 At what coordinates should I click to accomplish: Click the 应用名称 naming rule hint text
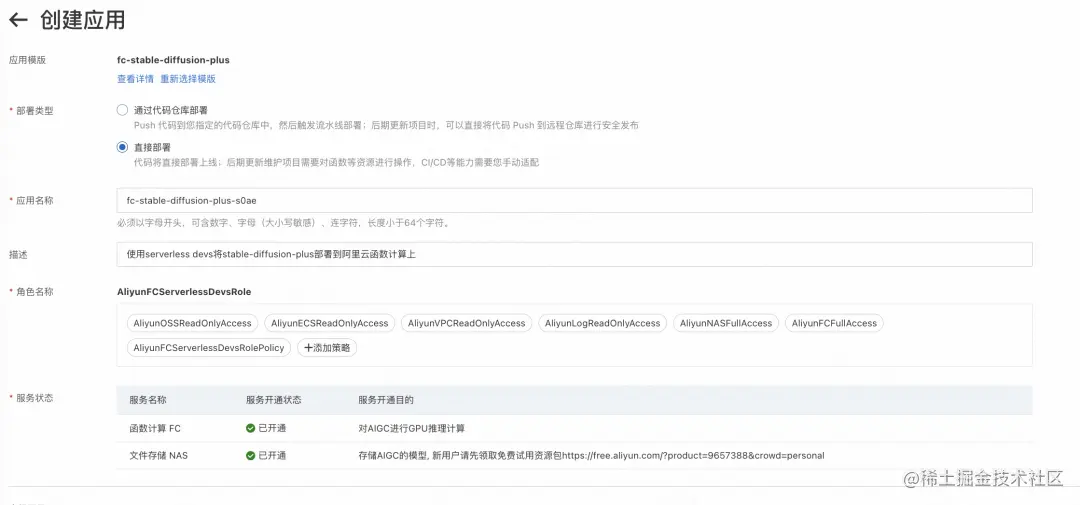283,223
